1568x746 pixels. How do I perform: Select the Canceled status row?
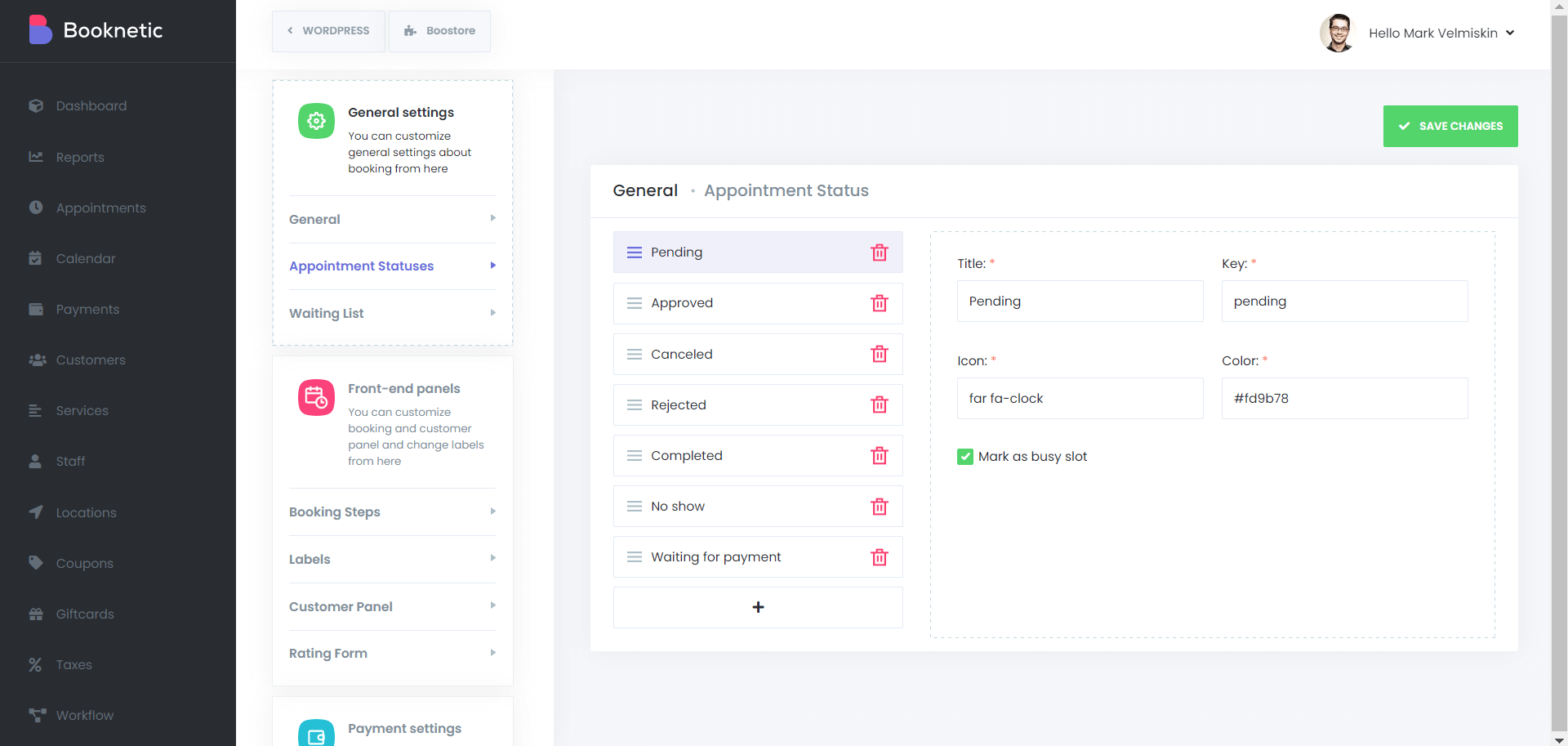758,354
